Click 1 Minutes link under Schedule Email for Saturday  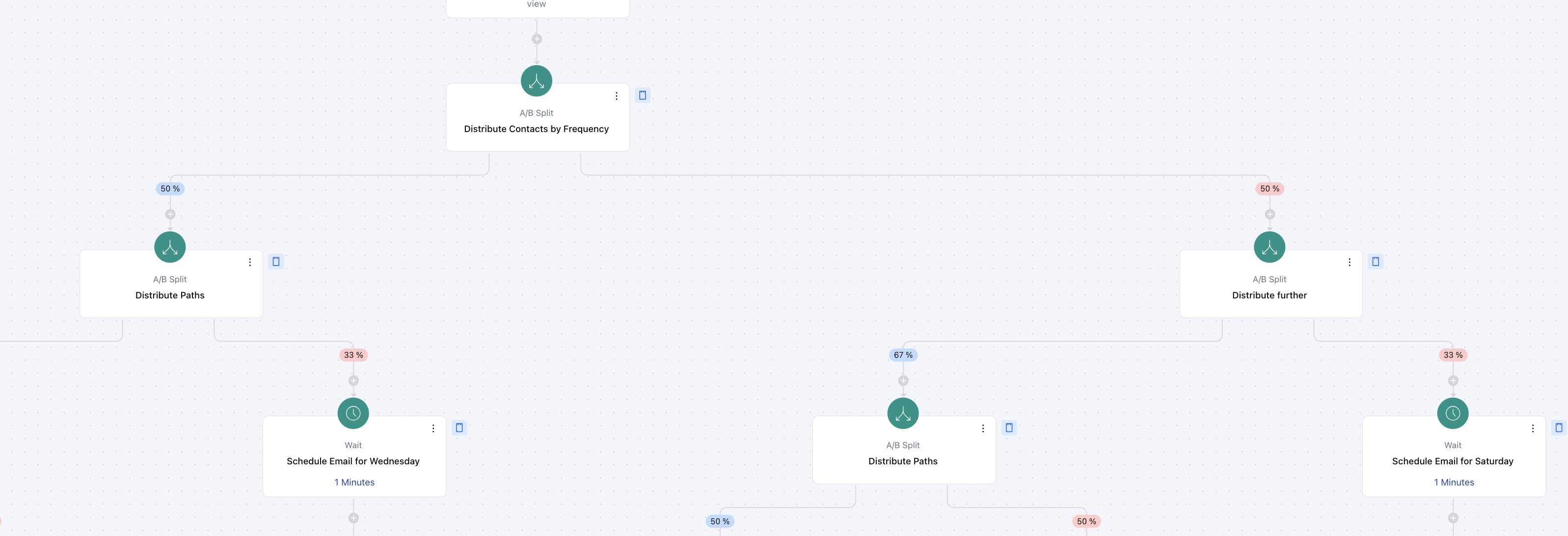1454,482
